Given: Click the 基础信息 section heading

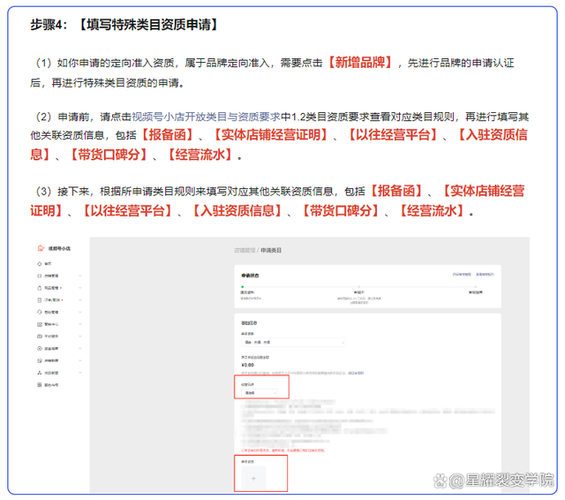Looking at the screenshot, I should click(x=249, y=323).
